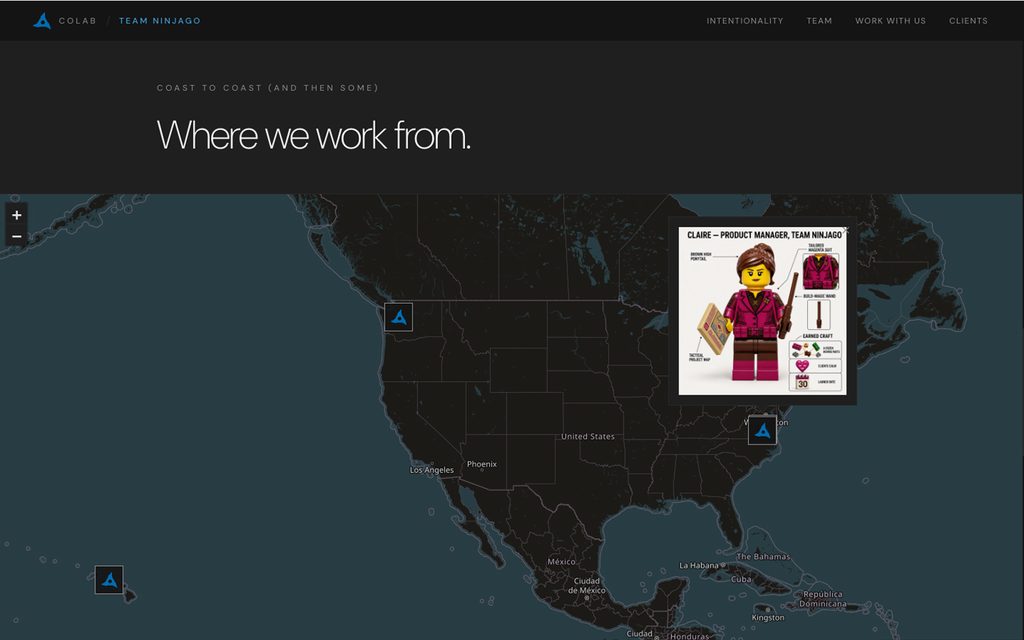Open the Team menu item
1024x640 pixels.
click(x=819, y=21)
